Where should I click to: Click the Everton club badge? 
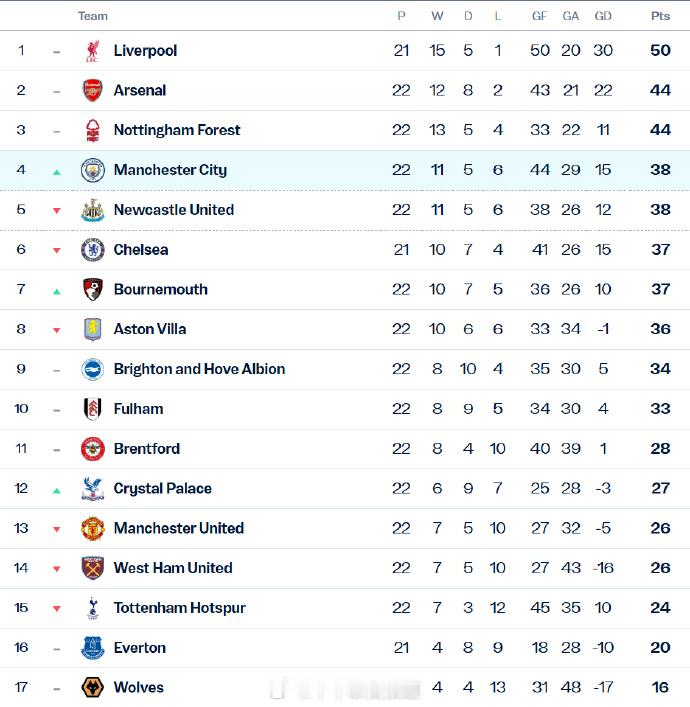coord(92,648)
